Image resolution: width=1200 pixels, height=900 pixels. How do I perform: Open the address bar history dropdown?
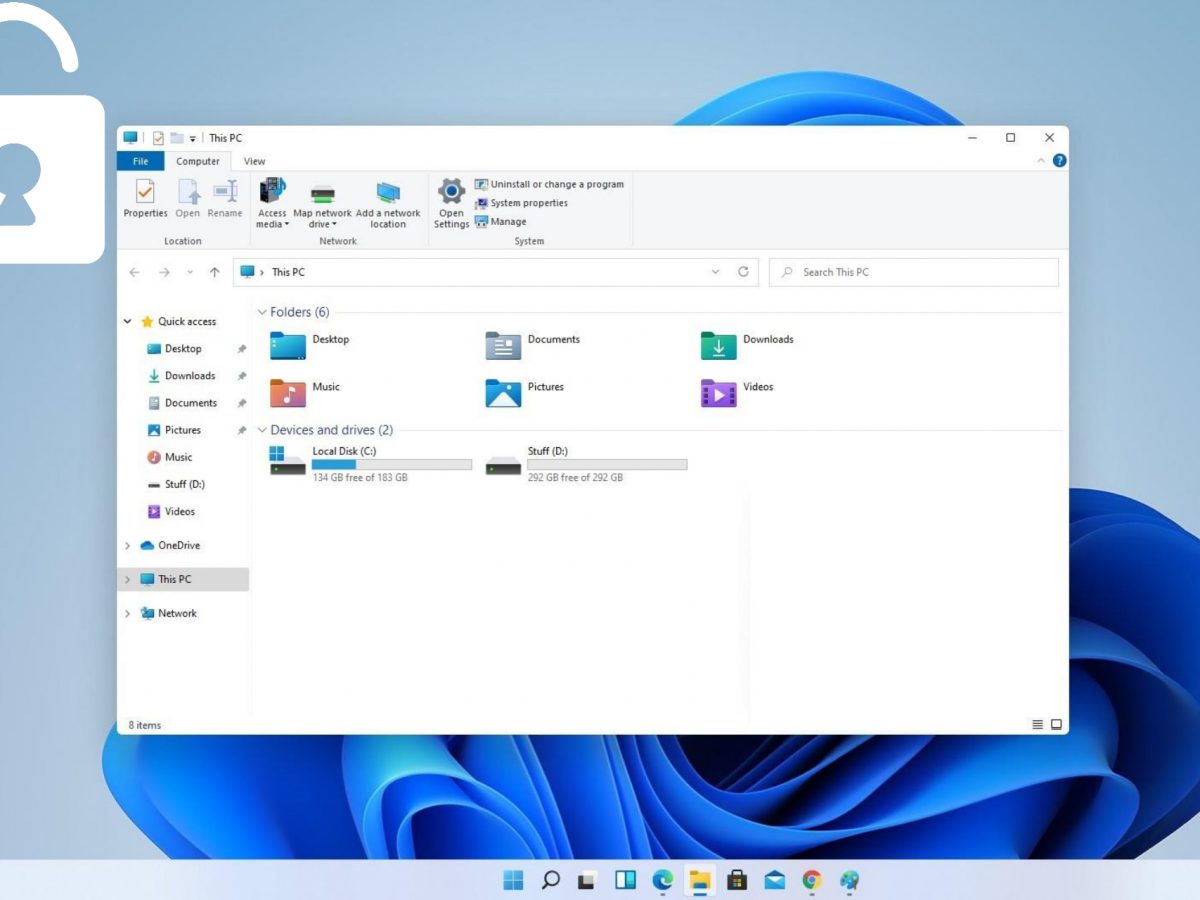tap(715, 272)
